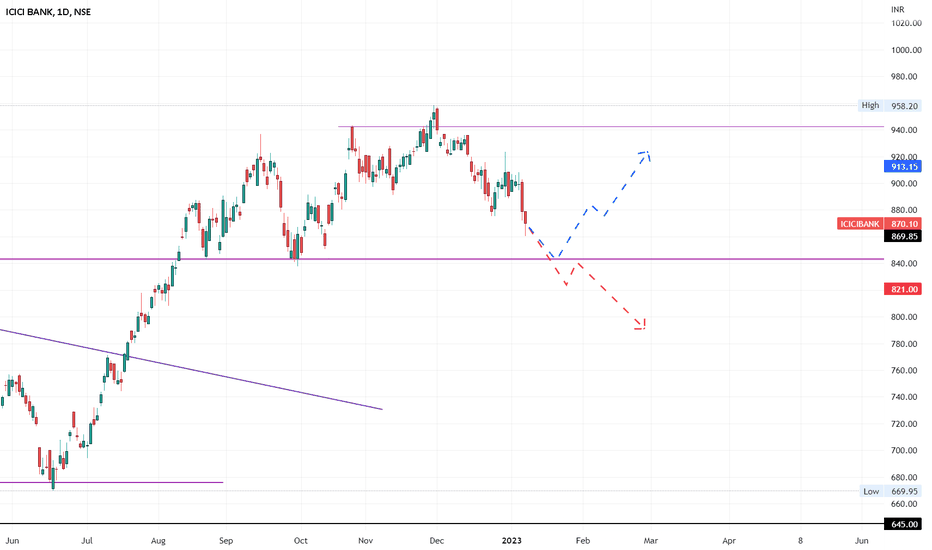Click the 680.00 price axis label
The height and width of the screenshot is (550, 932).
pyautogui.click(x=906, y=477)
